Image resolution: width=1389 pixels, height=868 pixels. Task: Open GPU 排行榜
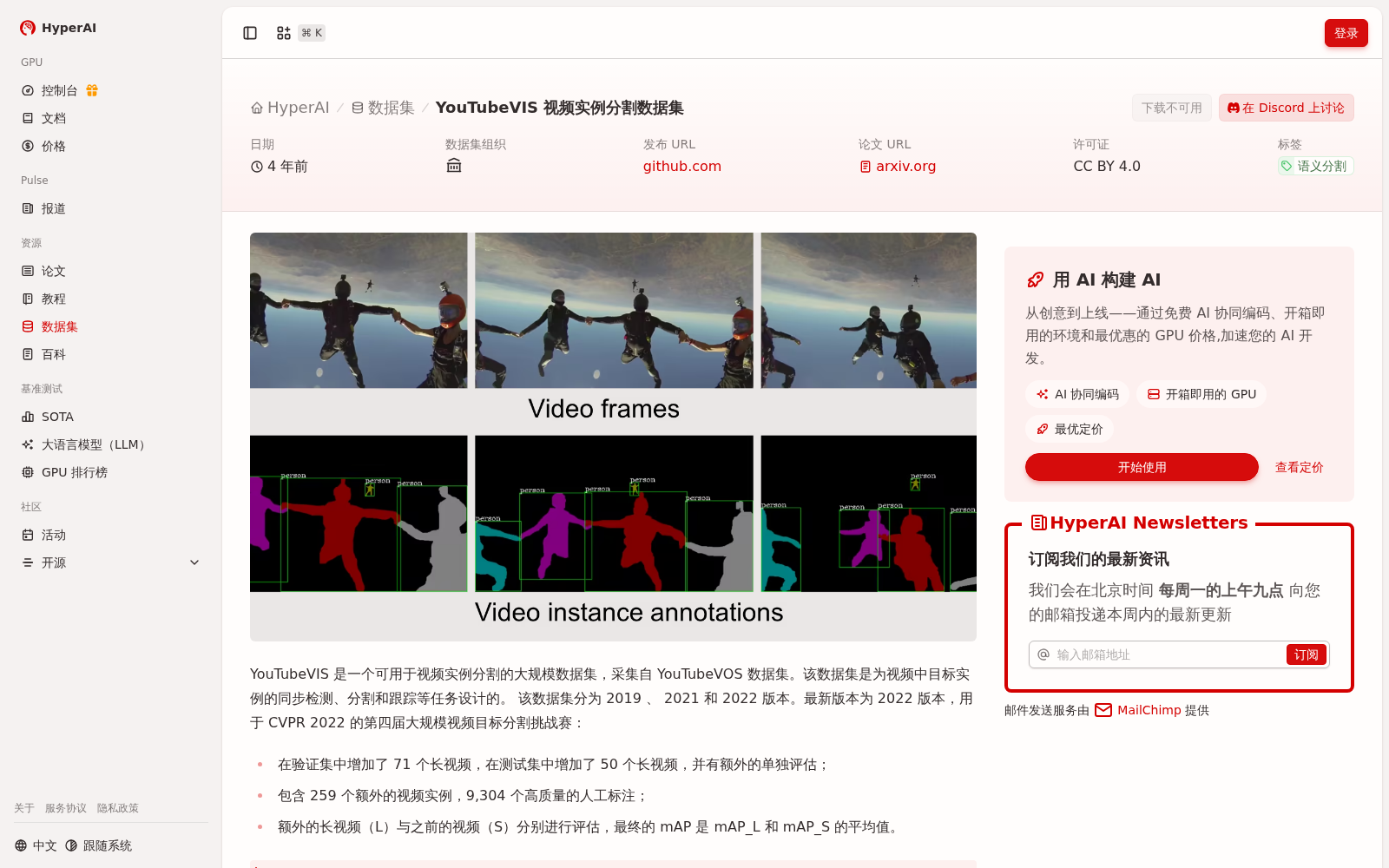point(111,472)
